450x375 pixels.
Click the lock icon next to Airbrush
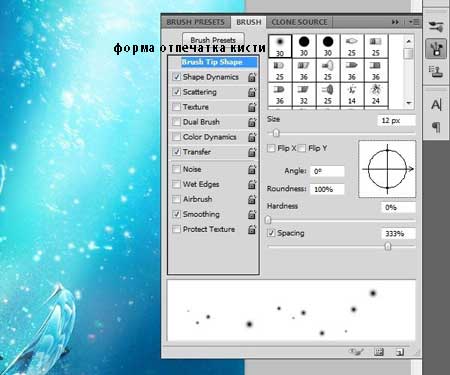tap(252, 199)
